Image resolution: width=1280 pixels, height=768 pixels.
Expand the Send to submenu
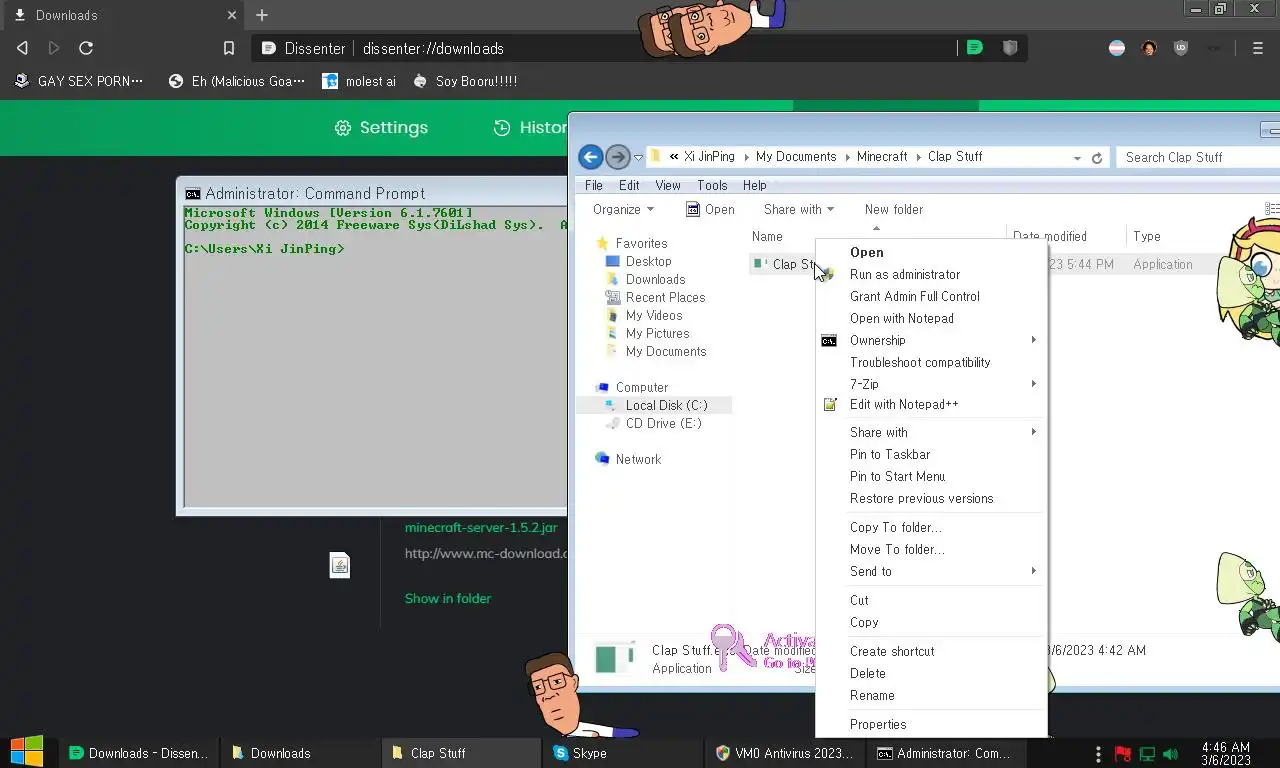(x=931, y=572)
